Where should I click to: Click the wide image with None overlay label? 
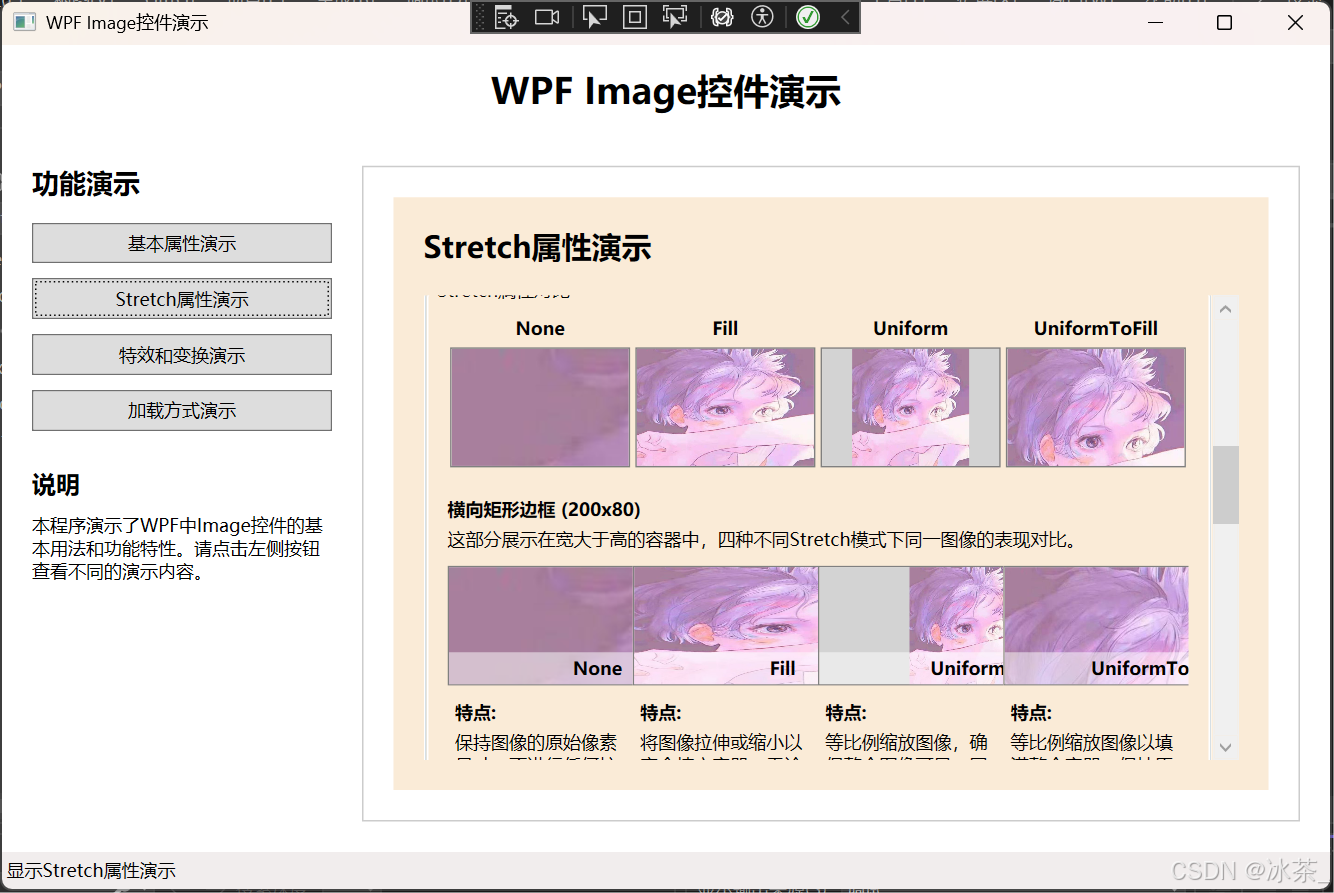(x=541, y=625)
